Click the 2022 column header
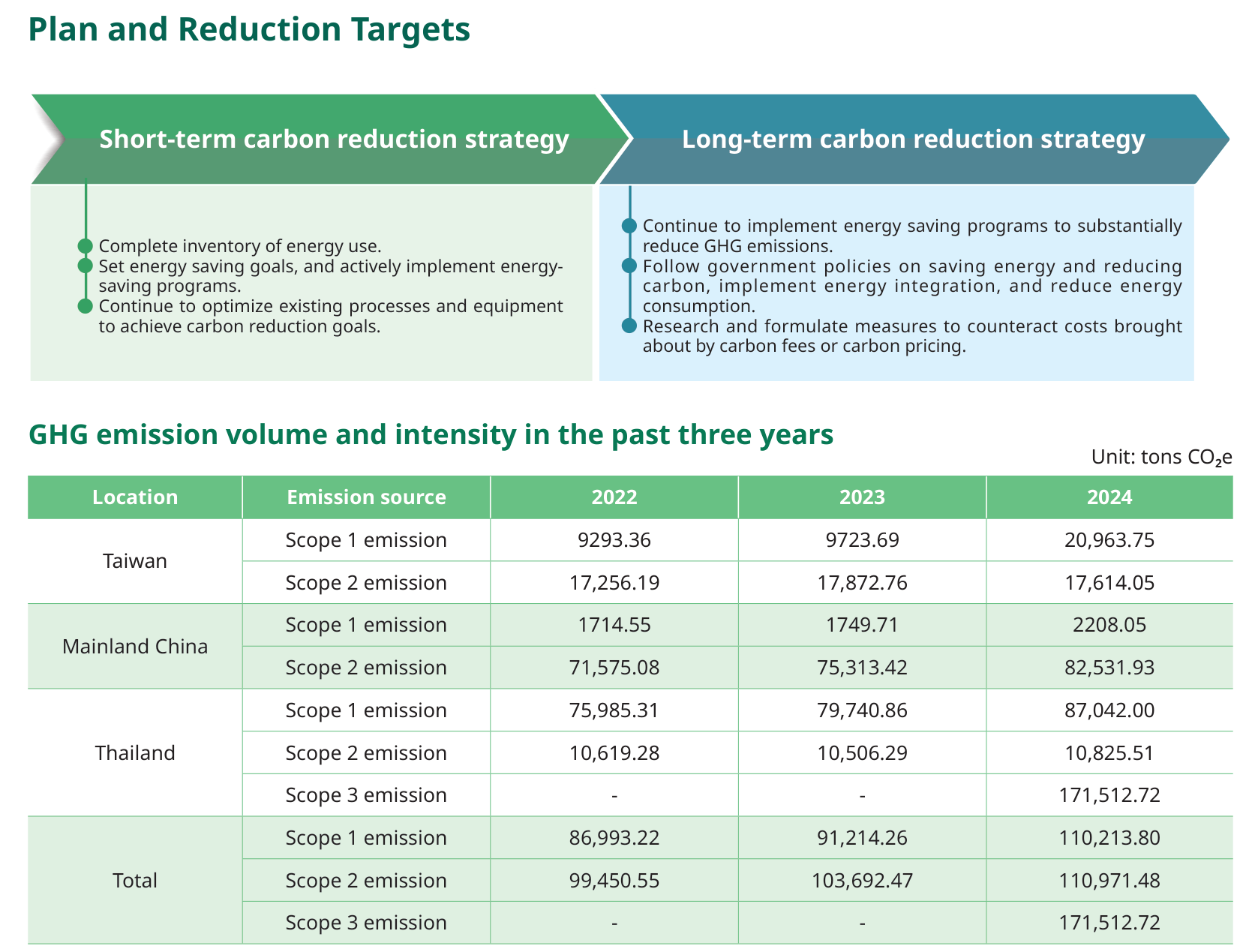The height and width of the screenshot is (952, 1243). tap(614, 497)
